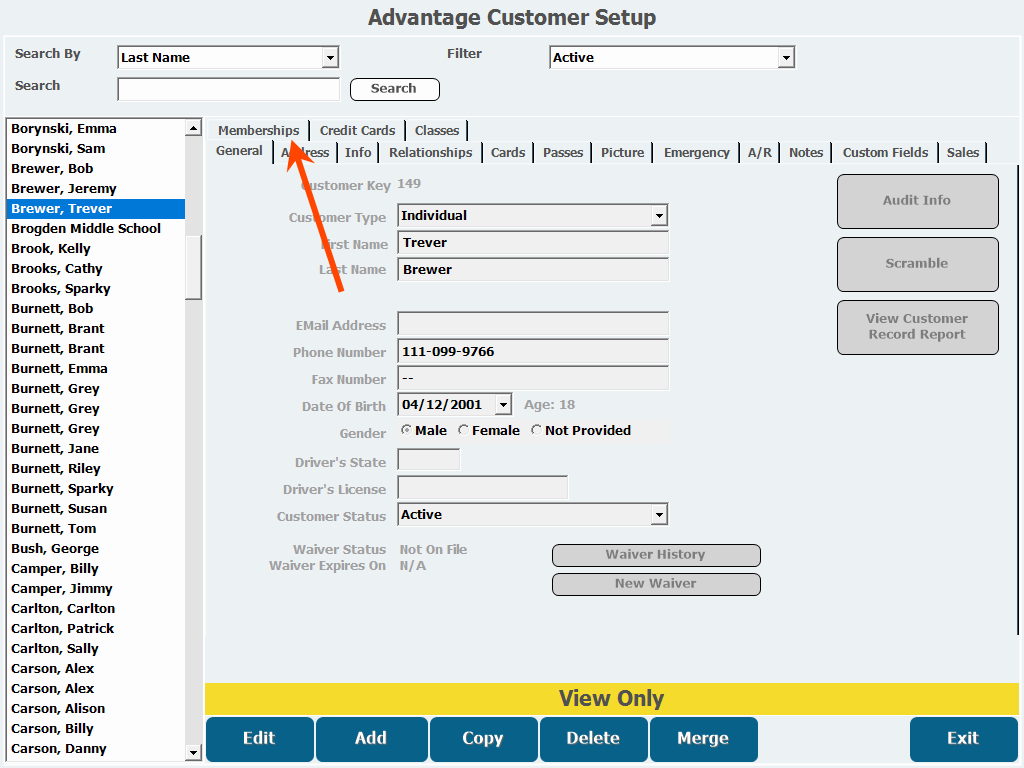1024x768 pixels.
Task: Open the Passes tab
Action: pyautogui.click(x=563, y=153)
